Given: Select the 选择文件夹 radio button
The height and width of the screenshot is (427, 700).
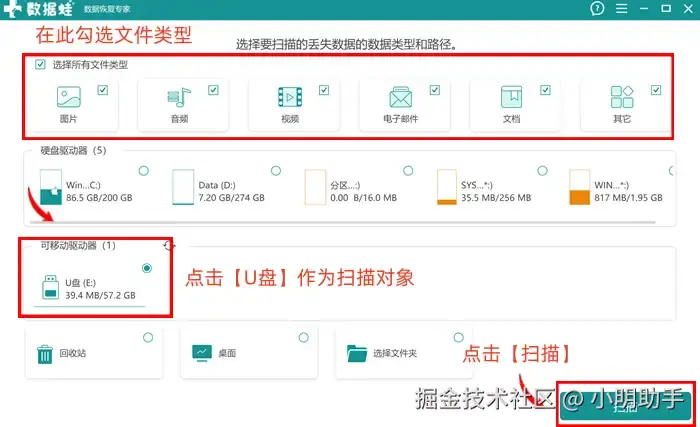Looking at the screenshot, I should click(458, 338).
